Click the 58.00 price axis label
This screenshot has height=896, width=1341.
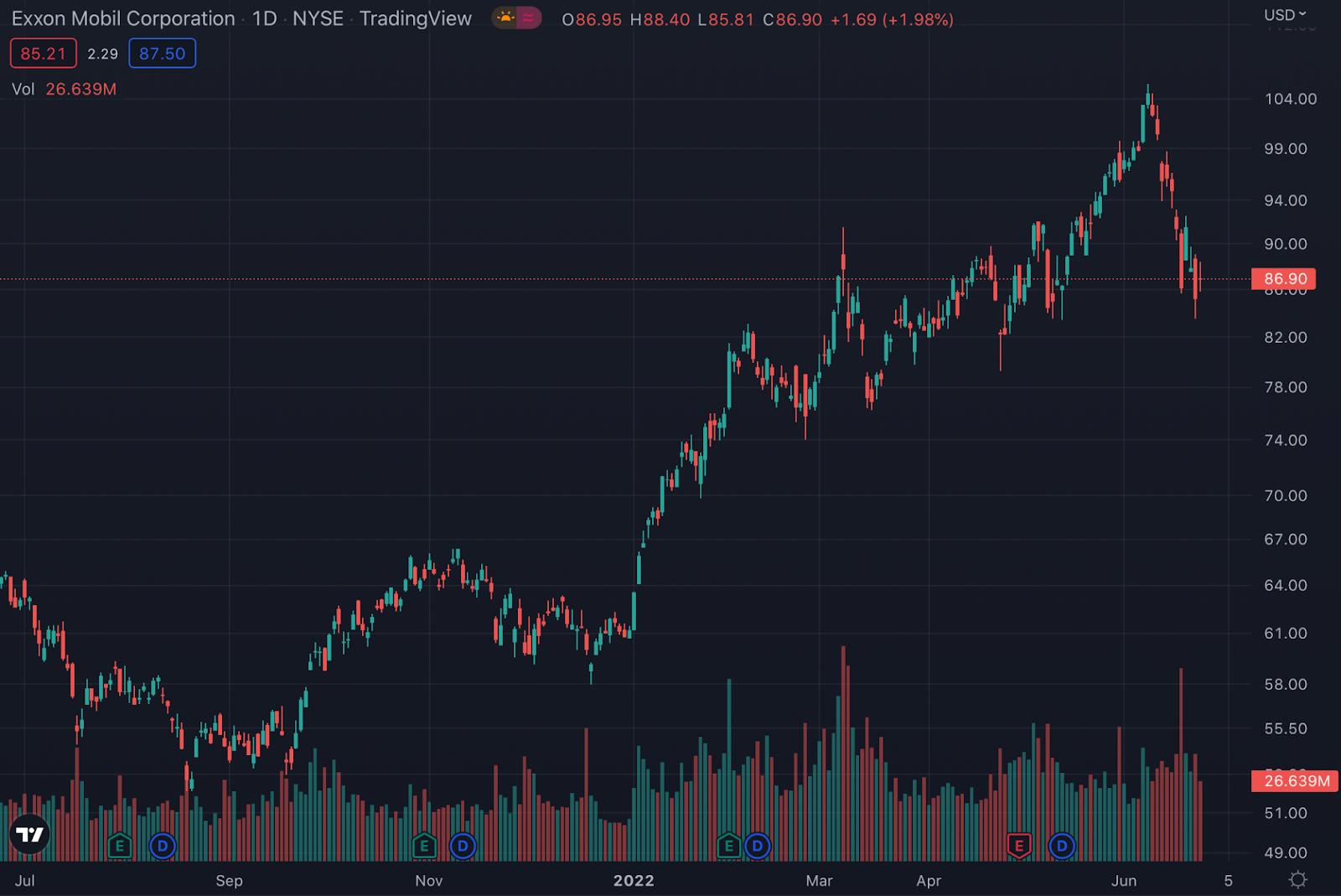(x=1286, y=684)
